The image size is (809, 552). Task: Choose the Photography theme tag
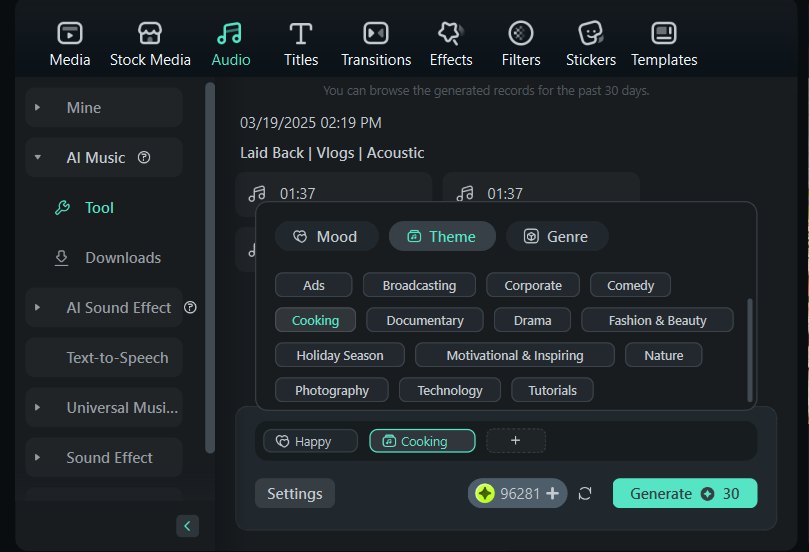[332, 391]
